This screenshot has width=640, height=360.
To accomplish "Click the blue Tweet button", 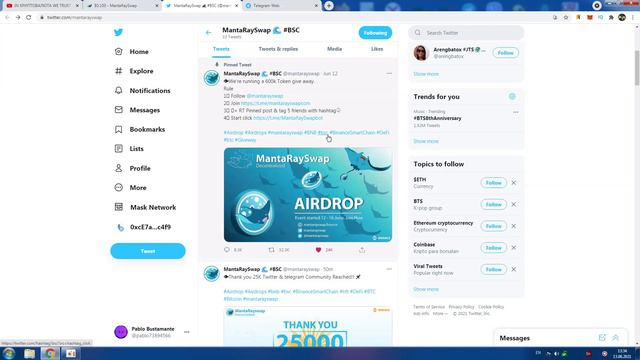I will pos(148,251).
